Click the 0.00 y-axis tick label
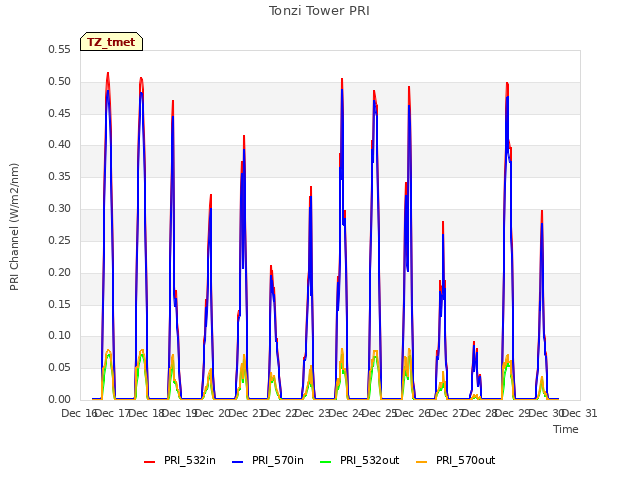640x480 pixels. [x=59, y=400]
